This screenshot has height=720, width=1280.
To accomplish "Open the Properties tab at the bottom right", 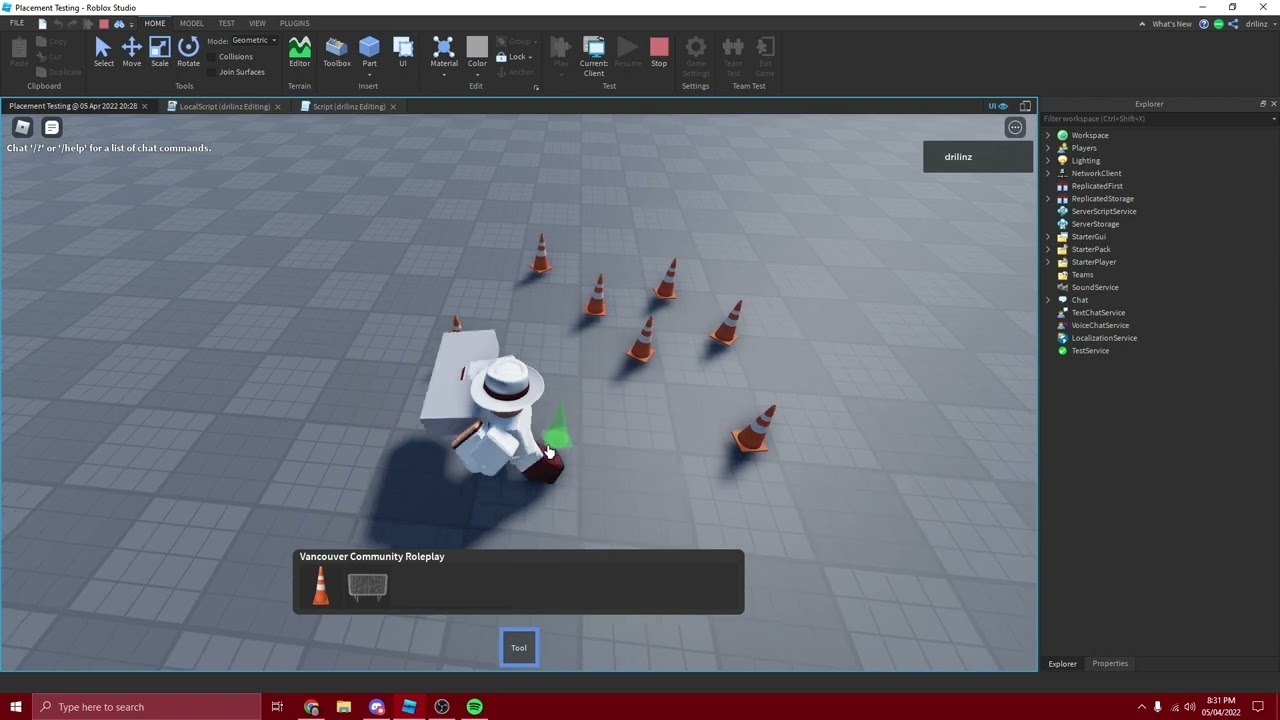I will pos(1110,664).
